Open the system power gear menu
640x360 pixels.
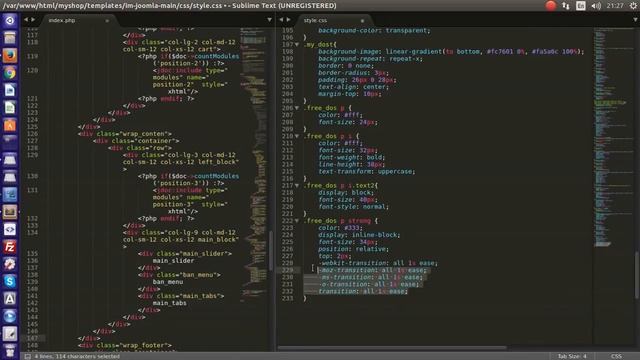pyautogui.click(x=633, y=5)
